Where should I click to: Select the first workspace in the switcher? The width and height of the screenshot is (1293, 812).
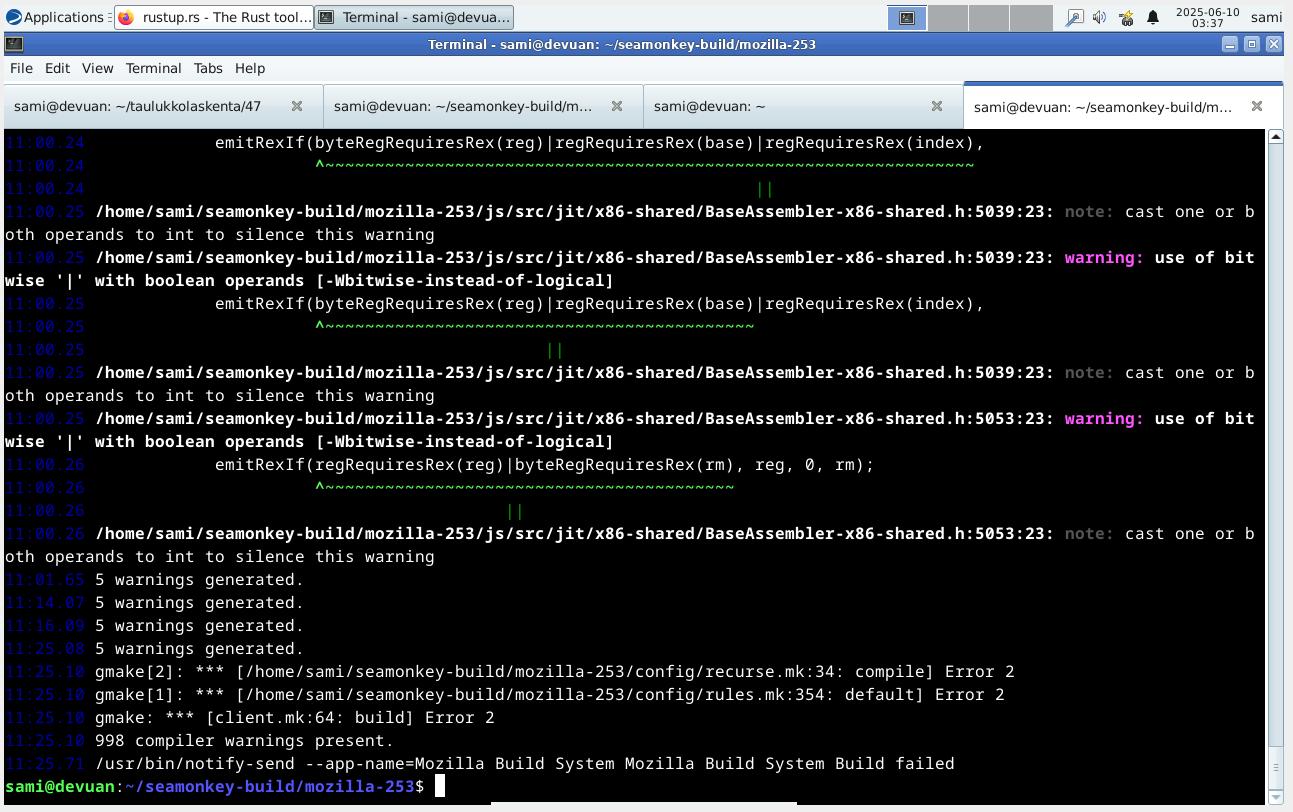(x=907, y=17)
